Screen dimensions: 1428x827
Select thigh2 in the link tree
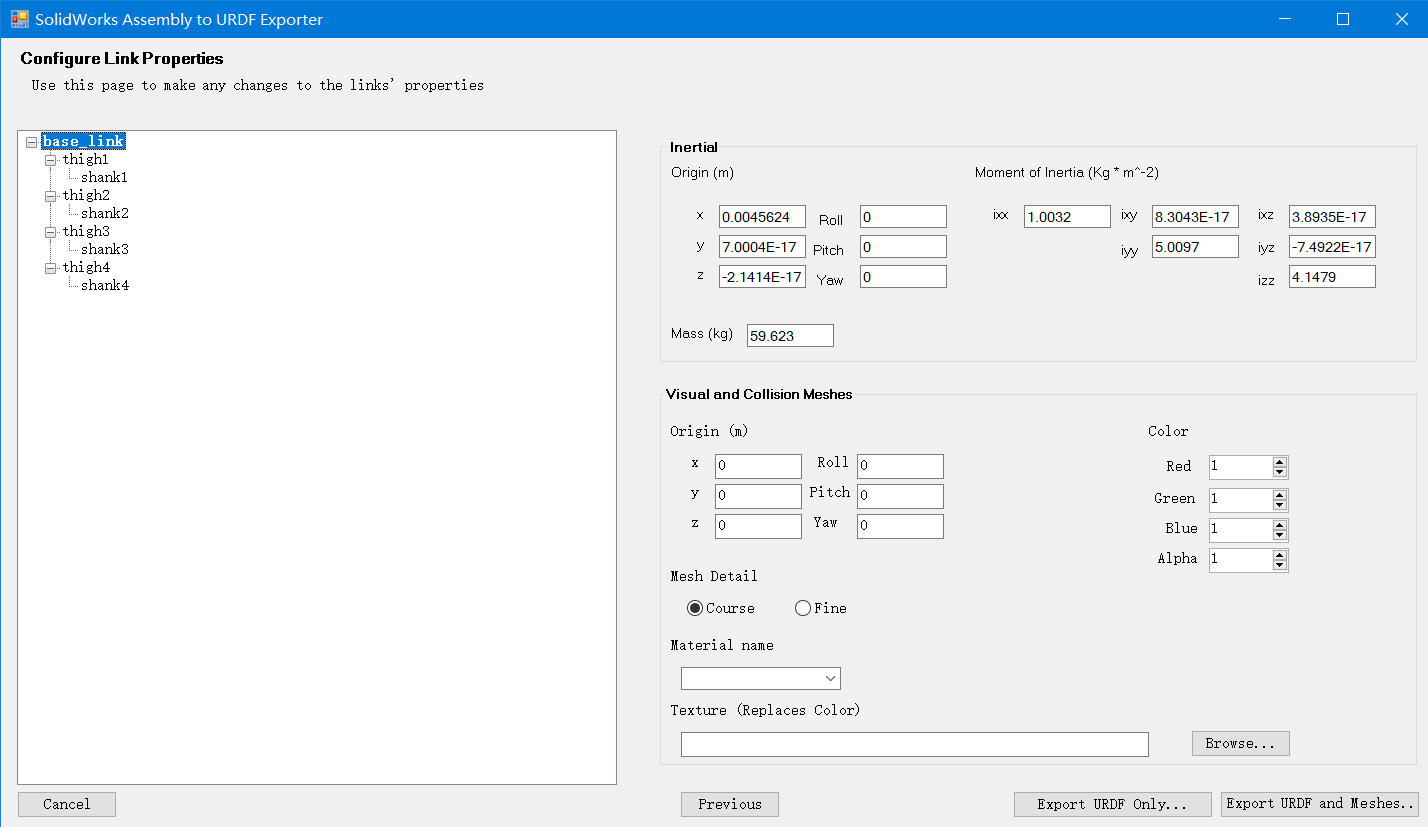86,195
